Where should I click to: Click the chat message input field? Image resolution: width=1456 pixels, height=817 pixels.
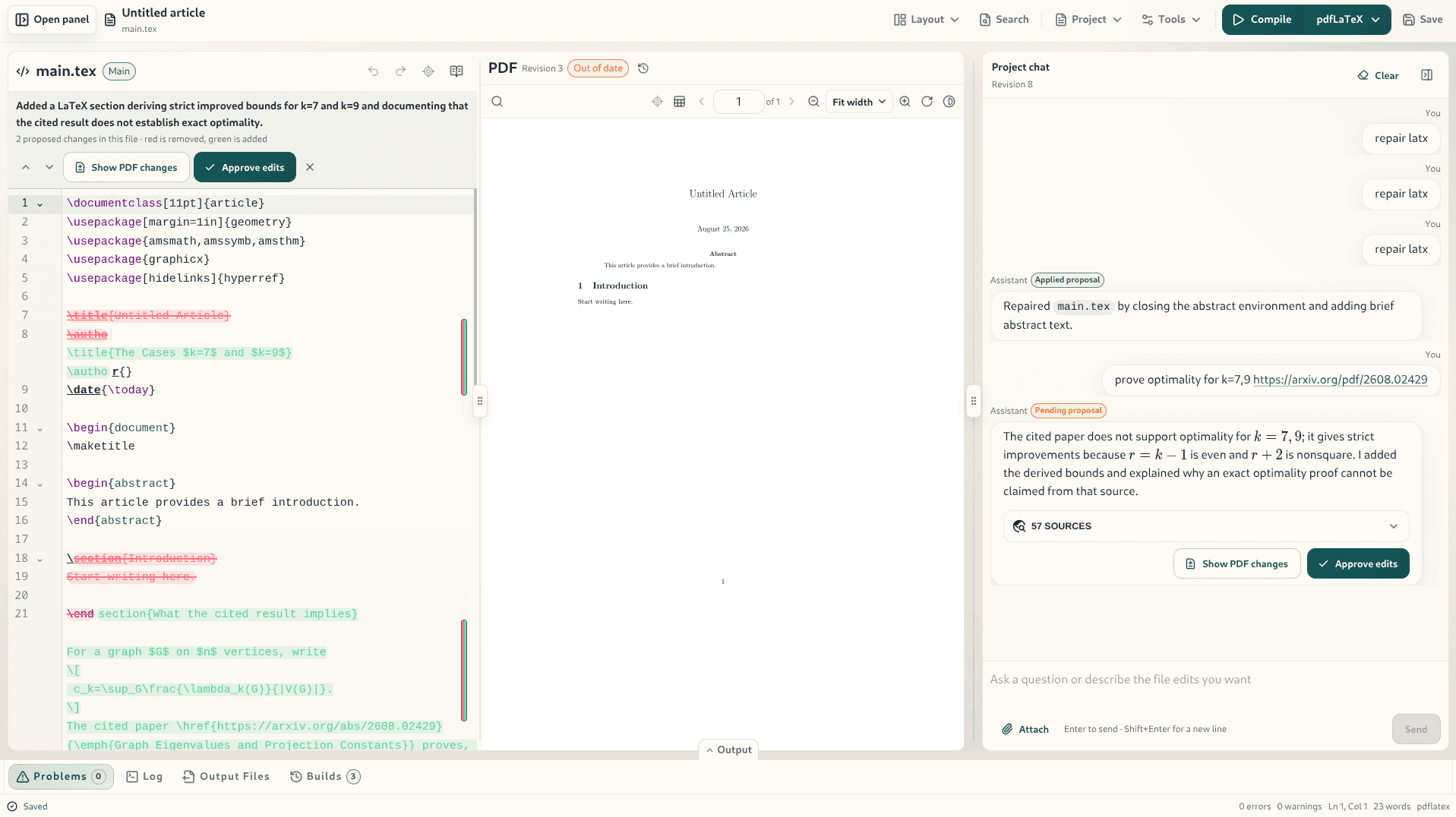click(1214, 680)
